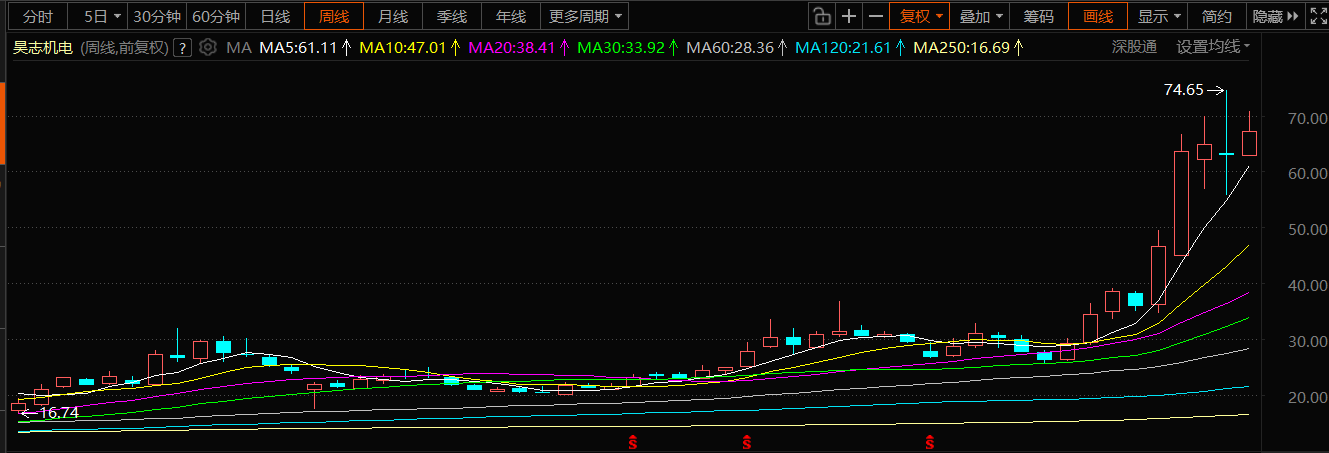Open 叠加 overlay dropdown
The width and height of the screenshot is (1329, 453).
tap(980, 16)
